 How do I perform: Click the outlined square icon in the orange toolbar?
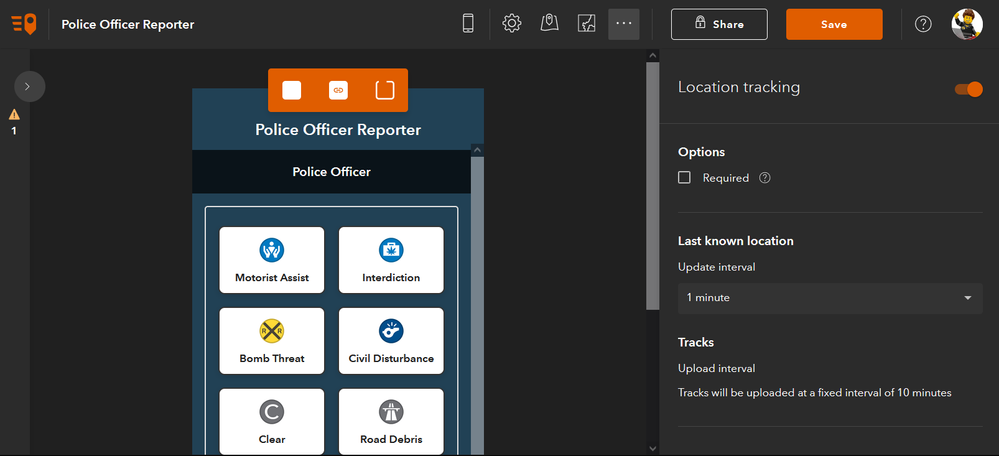385,90
